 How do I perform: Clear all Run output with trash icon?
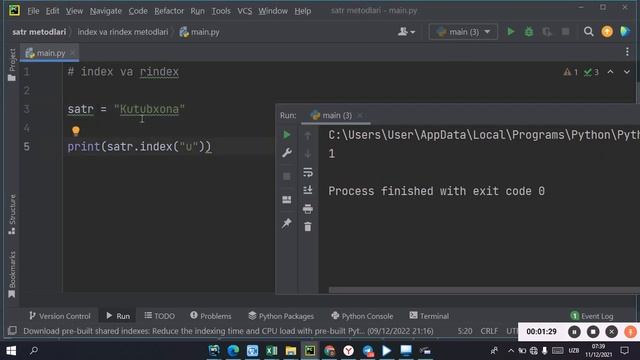point(308,227)
